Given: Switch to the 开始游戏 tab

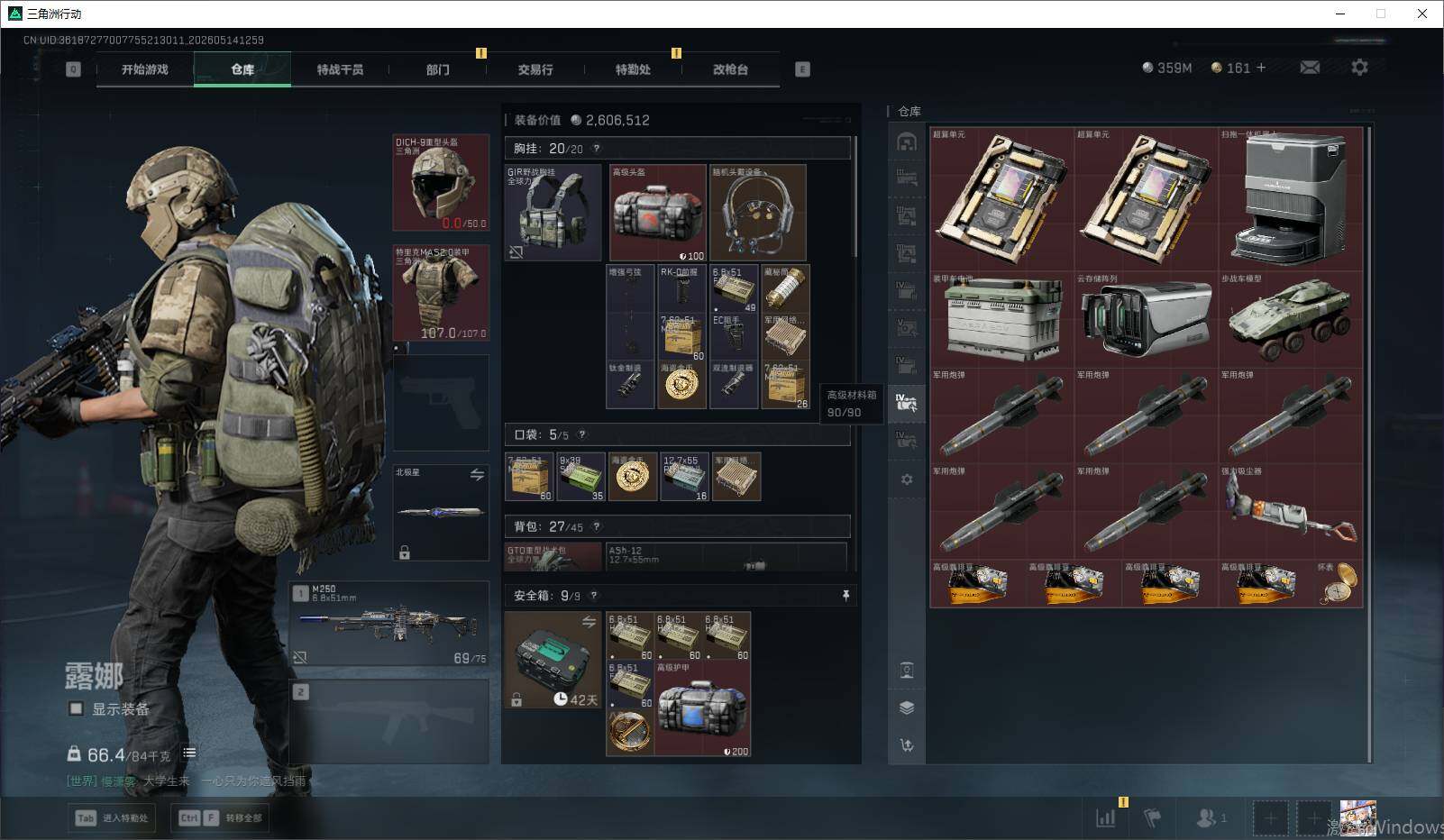Looking at the screenshot, I should pyautogui.click(x=145, y=69).
